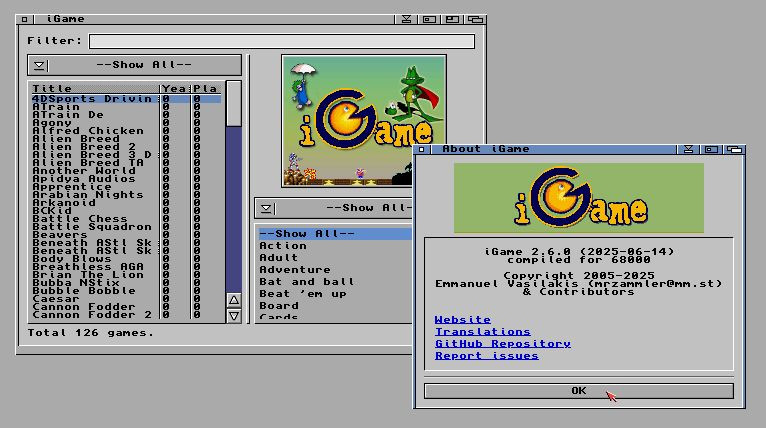Click the game list scroll up arrow
This screenshot has width=766, height=428.
pos(234,300)
